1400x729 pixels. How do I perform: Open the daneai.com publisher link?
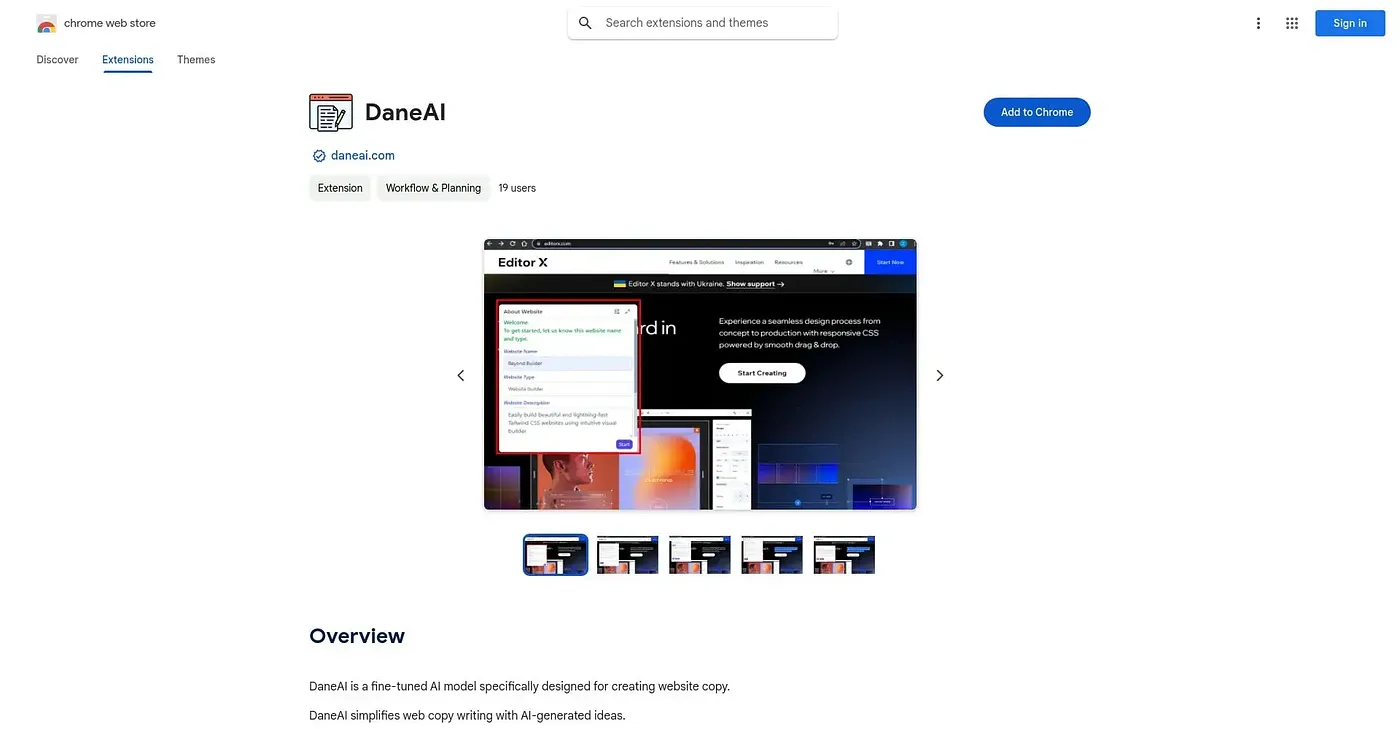363,156
